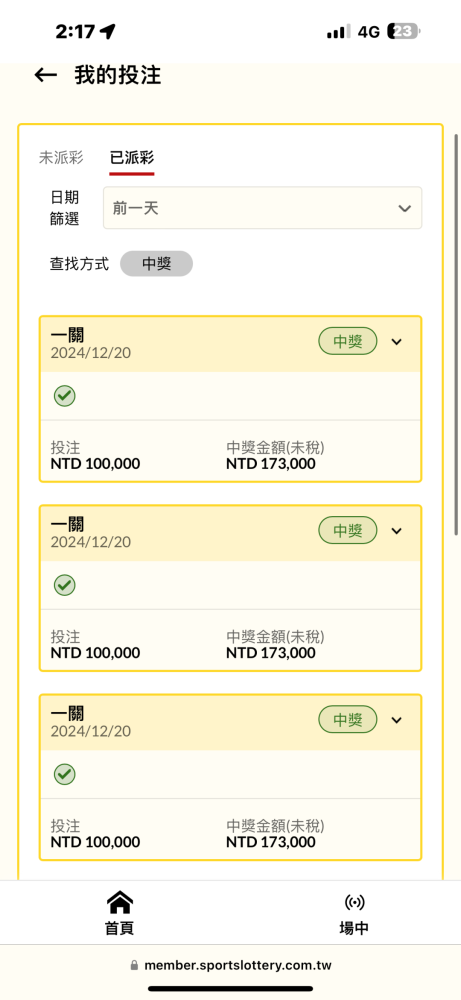Expand the second 一關 bet card chevron
The image size is (461, 1000).
(x=397, y=531)
